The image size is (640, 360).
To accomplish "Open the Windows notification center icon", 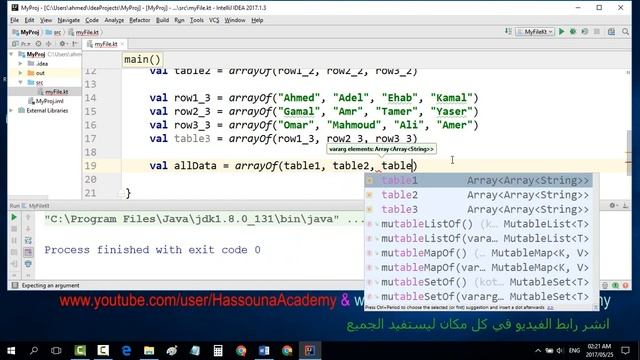I will (x=625, y=351).
